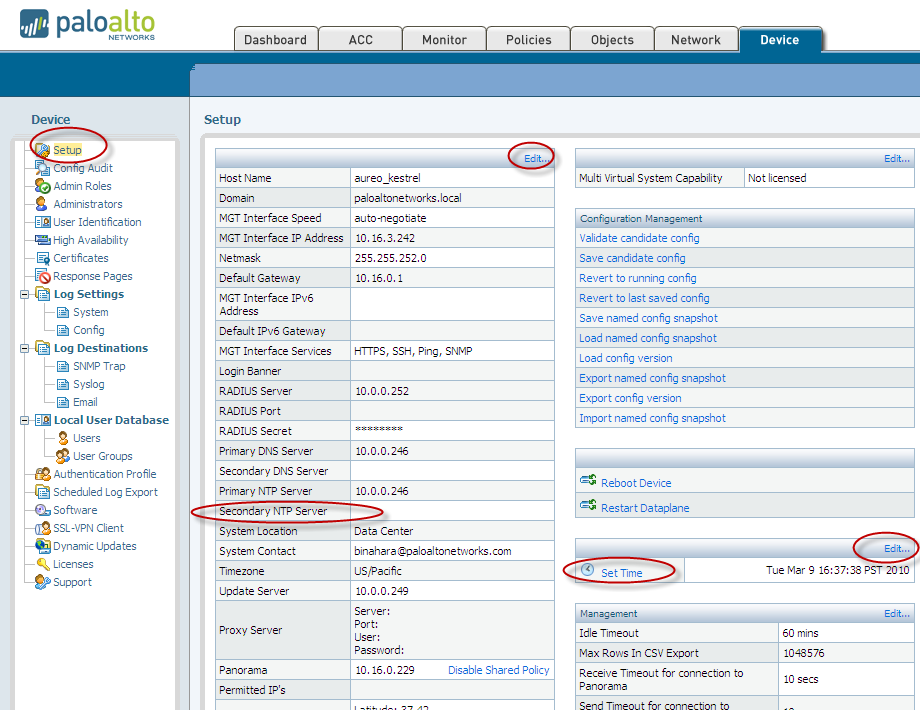The image size is (920, 710).
Task: Edit the date and time settings
Action: coord(897,549)
